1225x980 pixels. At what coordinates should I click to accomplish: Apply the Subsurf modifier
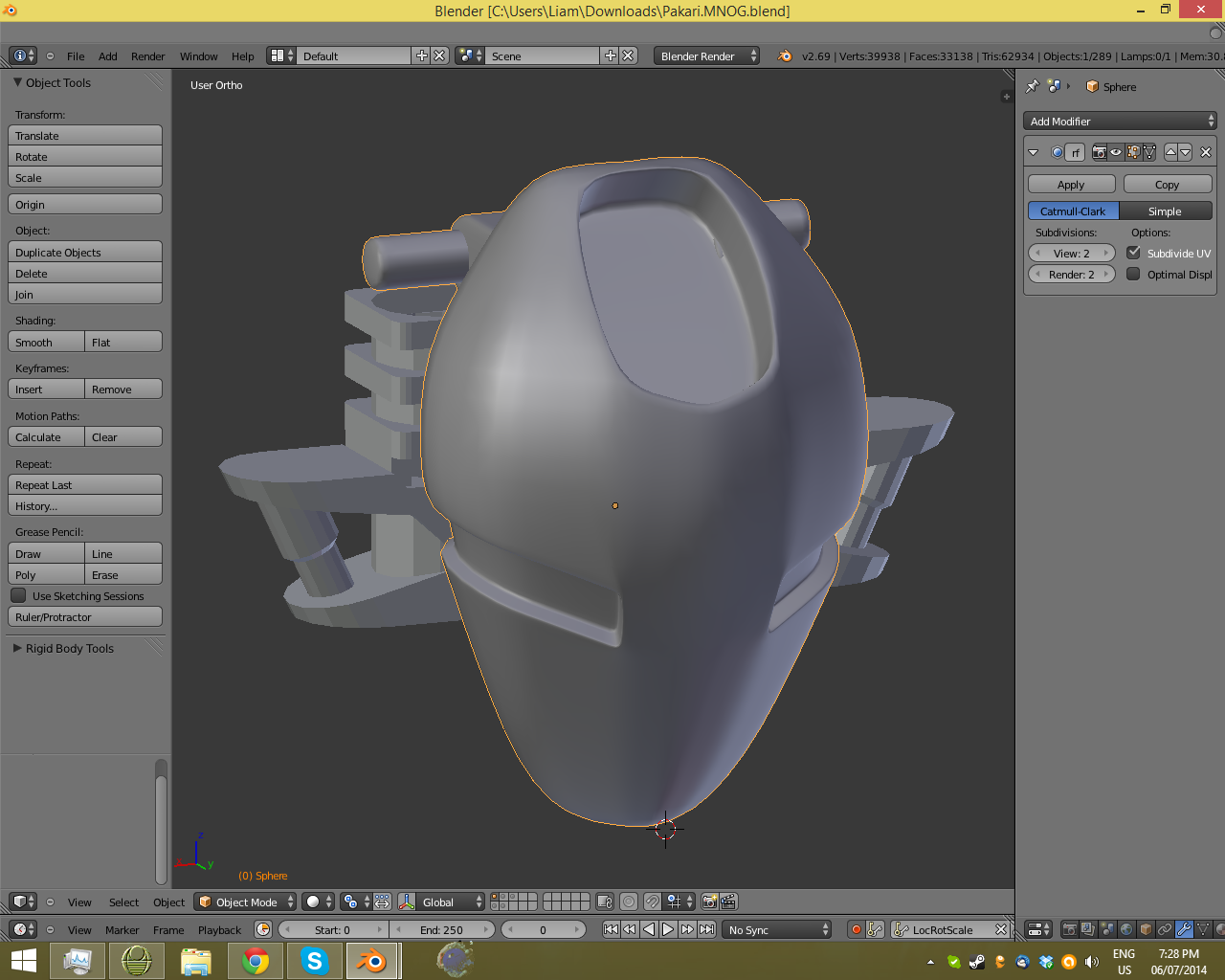tap(1071, 183)
